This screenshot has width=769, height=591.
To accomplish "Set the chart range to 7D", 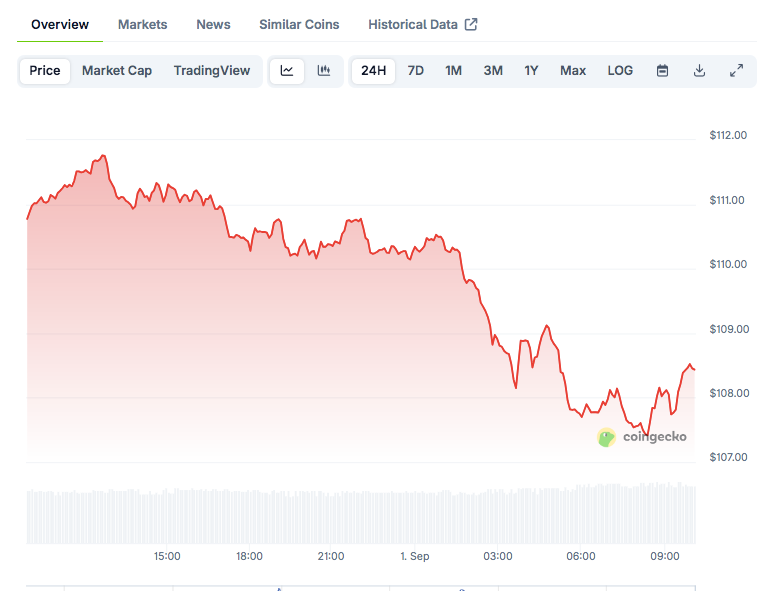I will (x=416, y=71).
